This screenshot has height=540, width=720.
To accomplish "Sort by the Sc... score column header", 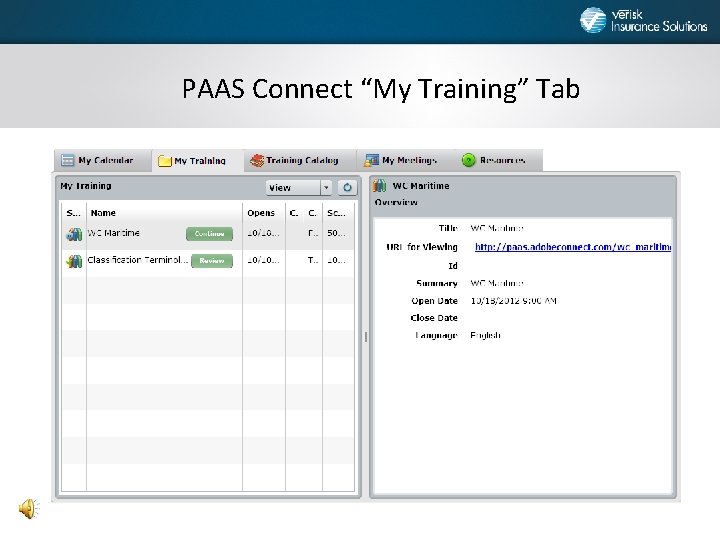I will pyautogui.click(x=337, y=213).
